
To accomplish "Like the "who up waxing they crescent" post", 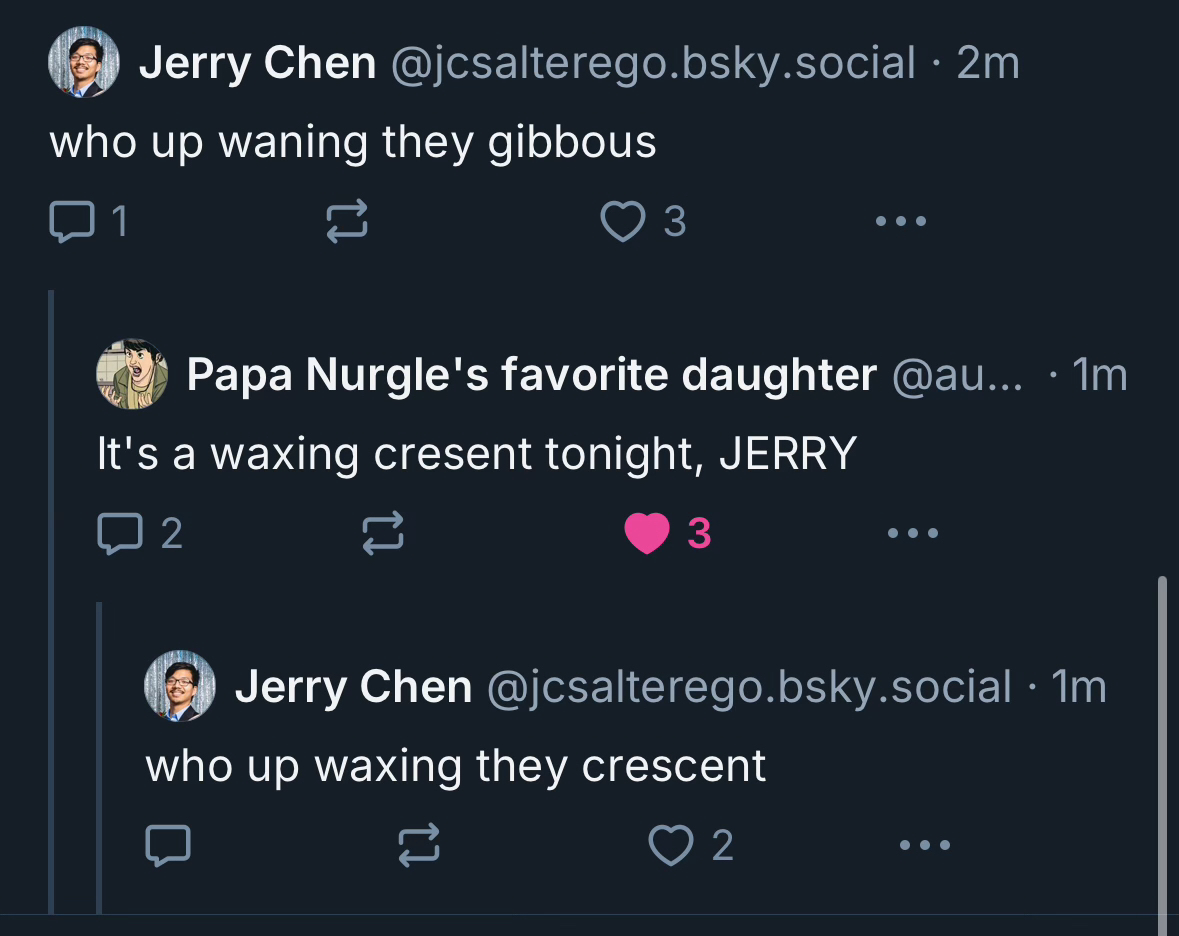I will click(670, 846).
